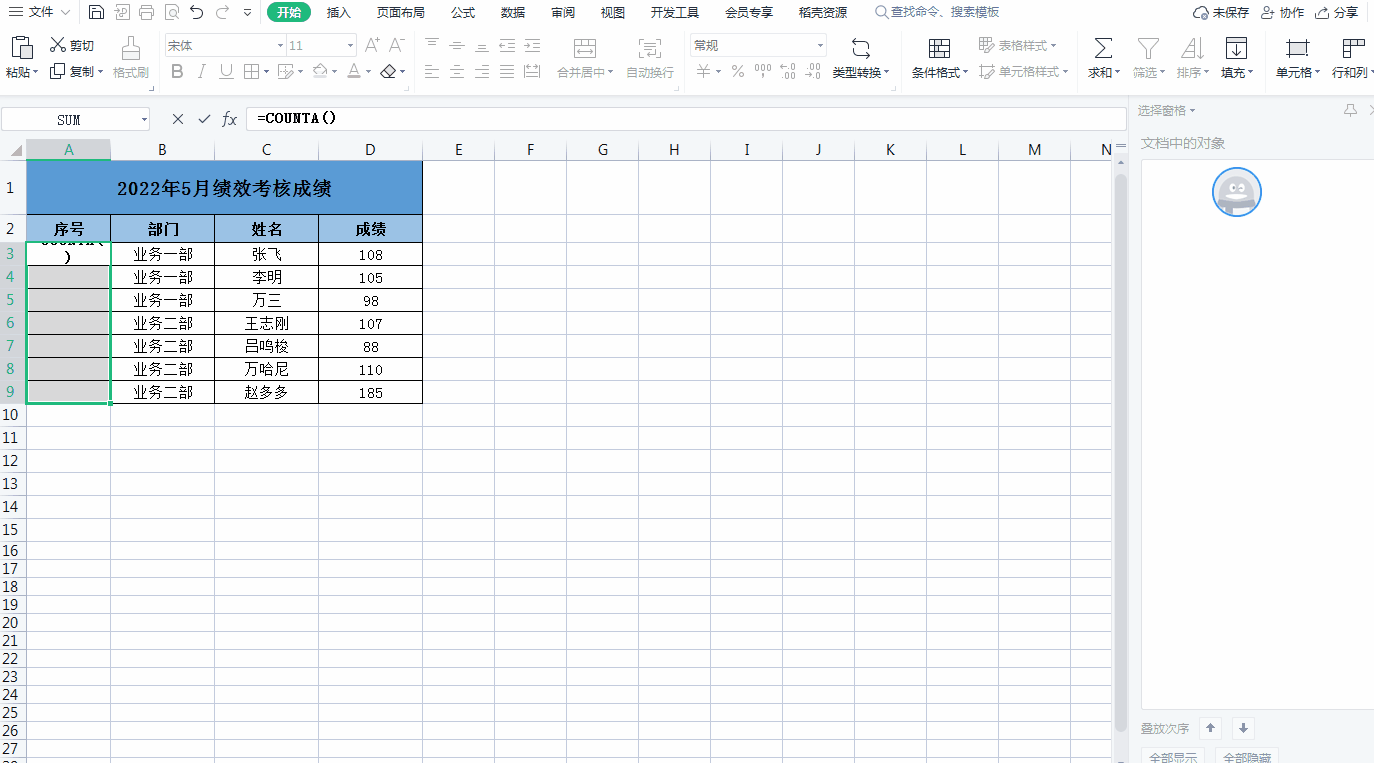Toggle Italic formatting

tap(202, 71)
